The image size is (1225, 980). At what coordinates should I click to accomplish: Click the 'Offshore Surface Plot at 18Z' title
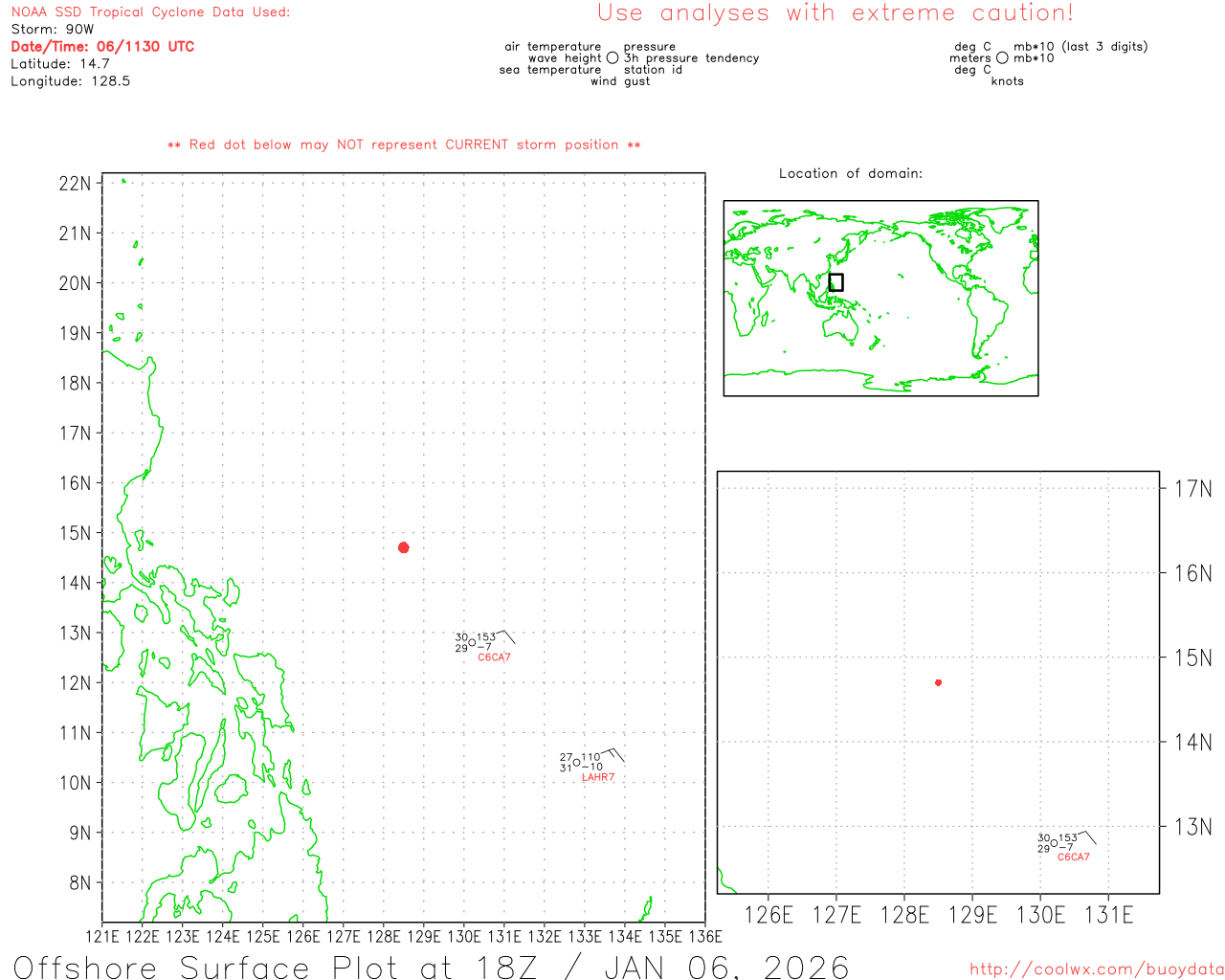coord(431,967)
